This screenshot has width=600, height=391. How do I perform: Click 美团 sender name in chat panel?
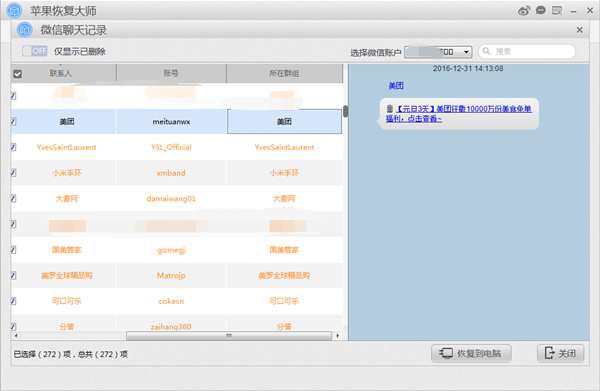(396, 86)
